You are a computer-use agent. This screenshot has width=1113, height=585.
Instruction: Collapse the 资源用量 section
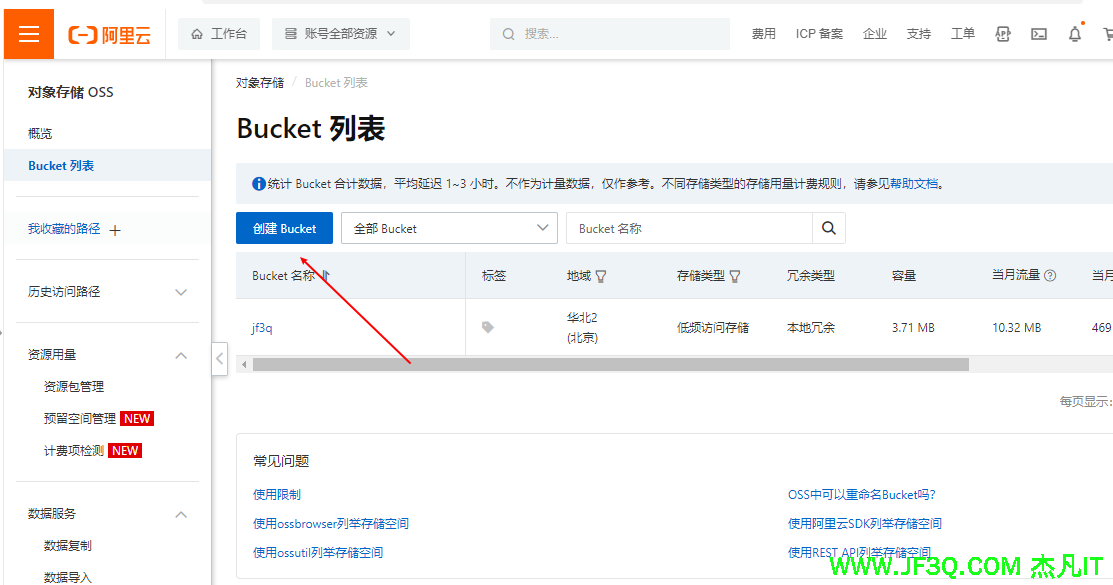pyautogui.click(x=181, y=355)
